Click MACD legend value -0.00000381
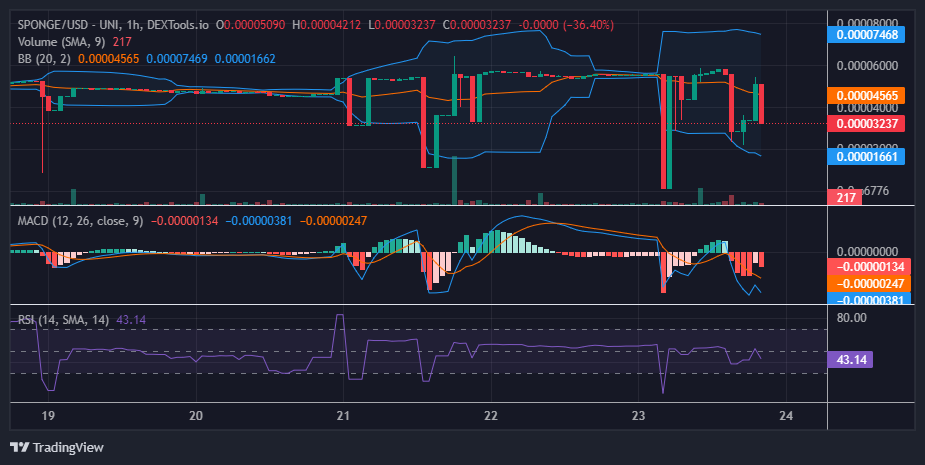The image size is (925, 465). click(x=258, y=221)
